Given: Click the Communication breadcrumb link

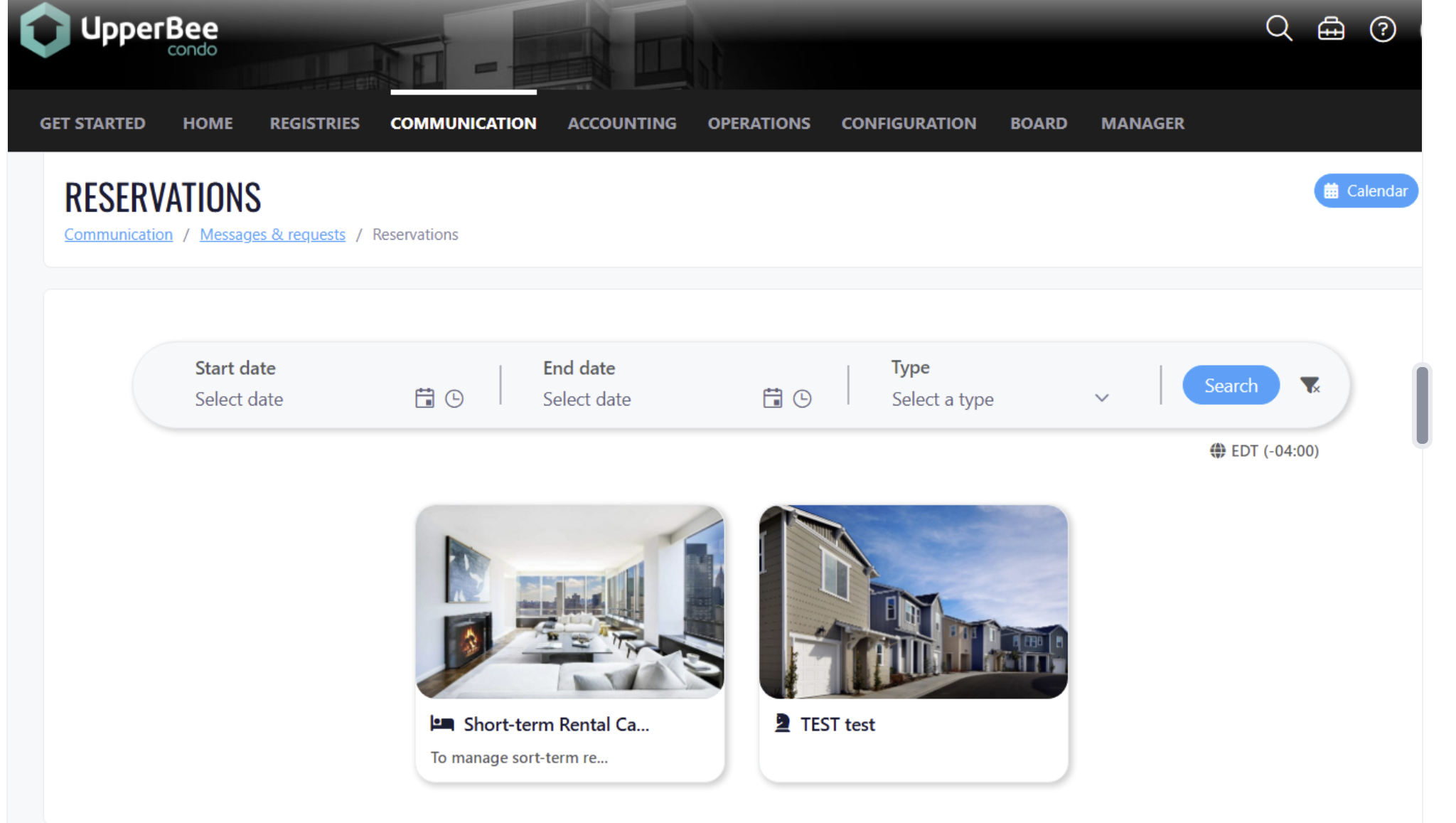Looking at the screenshot, I should (x=118, y=235).
